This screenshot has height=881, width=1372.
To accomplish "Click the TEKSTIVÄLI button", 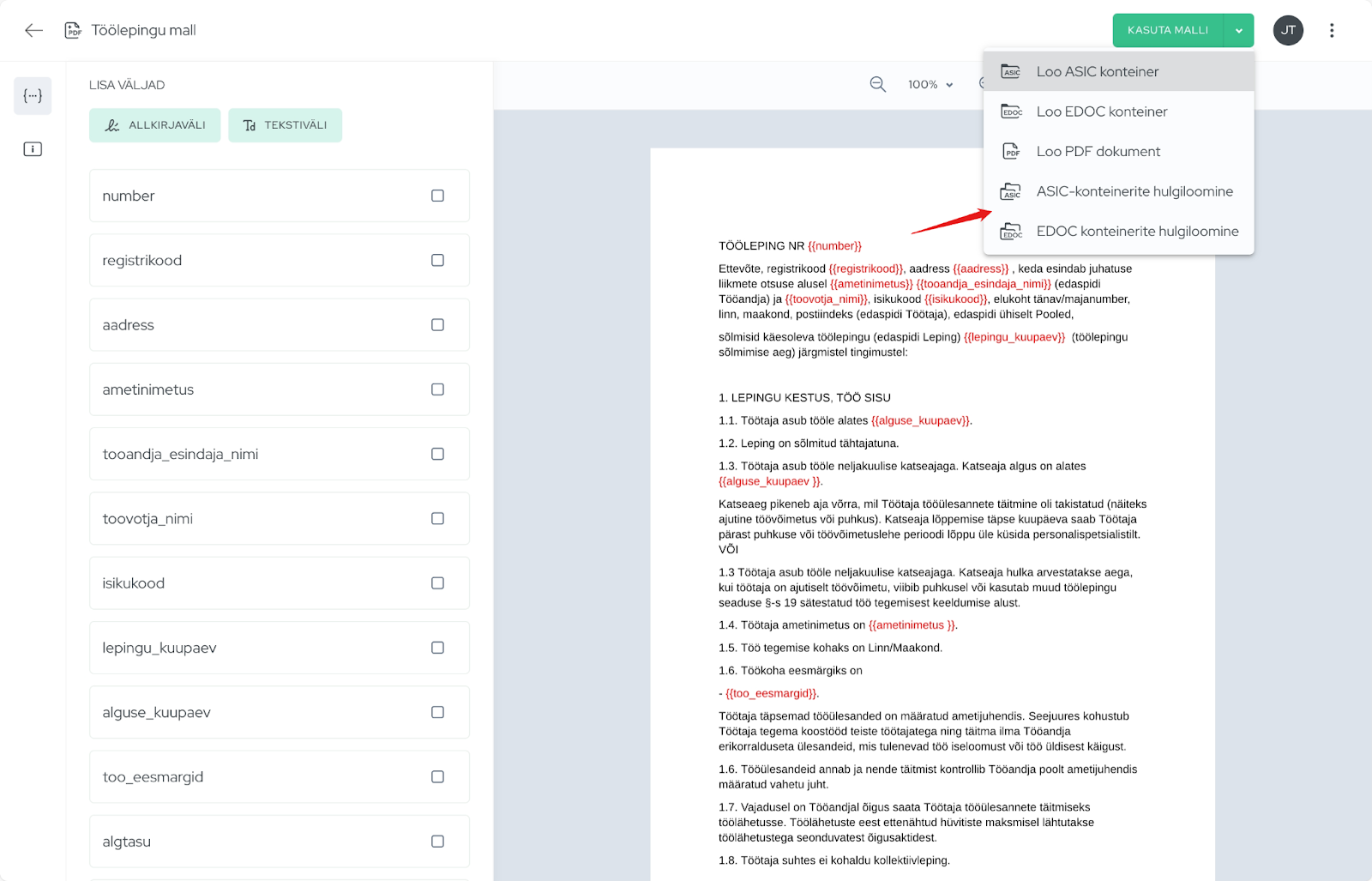I will (x=285, y=125).
